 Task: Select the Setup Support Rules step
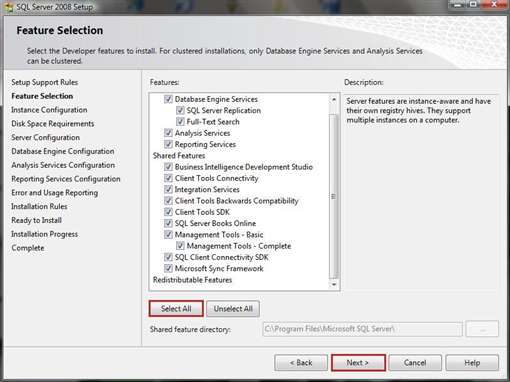coord(45,82)
